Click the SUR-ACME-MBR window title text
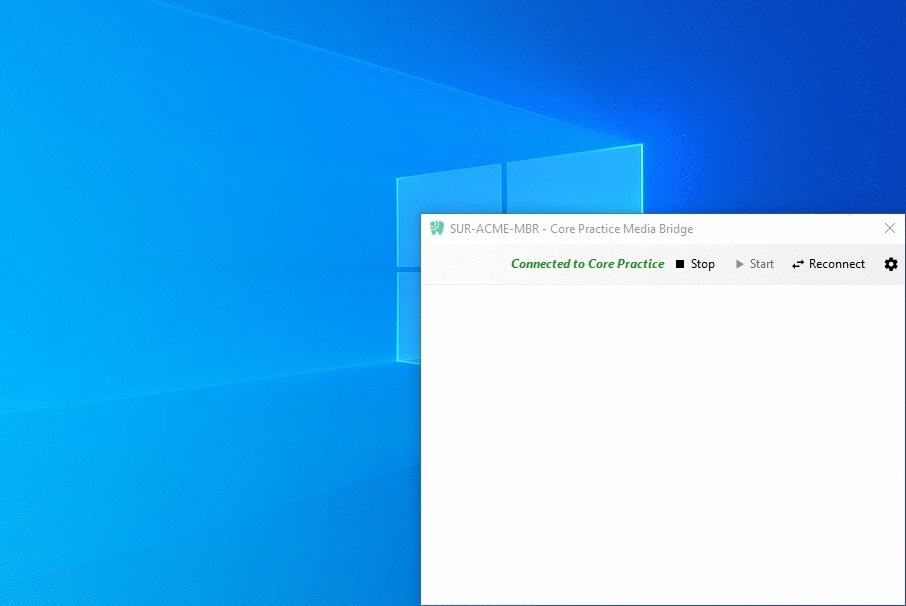This screenshot has height=606, width=906. (x=495, y=229)
